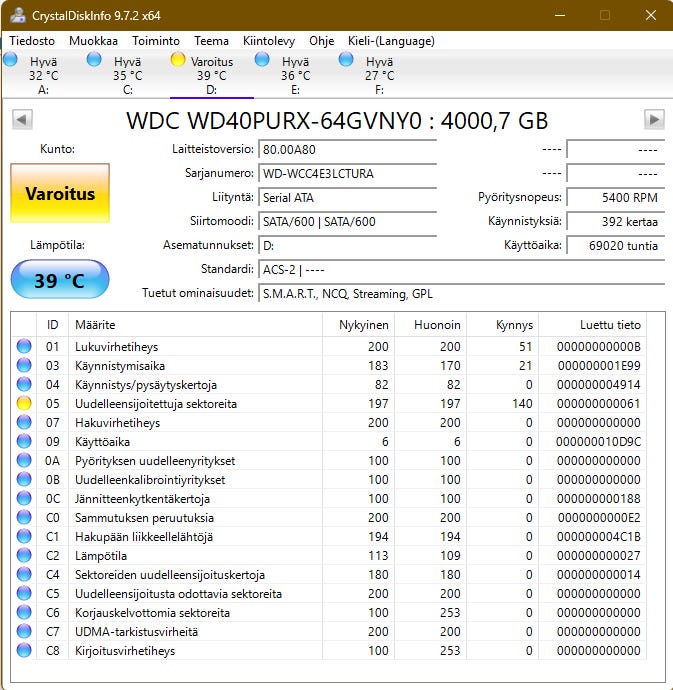Click the Nykyinen column header
This screenshot has width=673, height=690.
tap(359, 325)
